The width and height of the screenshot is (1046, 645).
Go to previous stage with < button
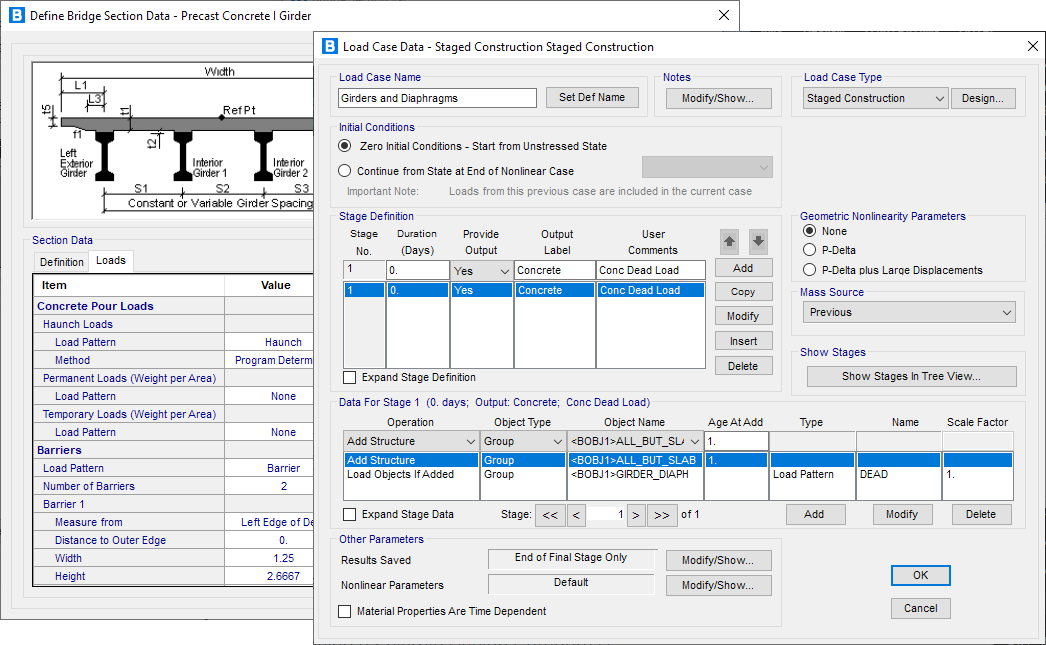(x=576, y=515)
